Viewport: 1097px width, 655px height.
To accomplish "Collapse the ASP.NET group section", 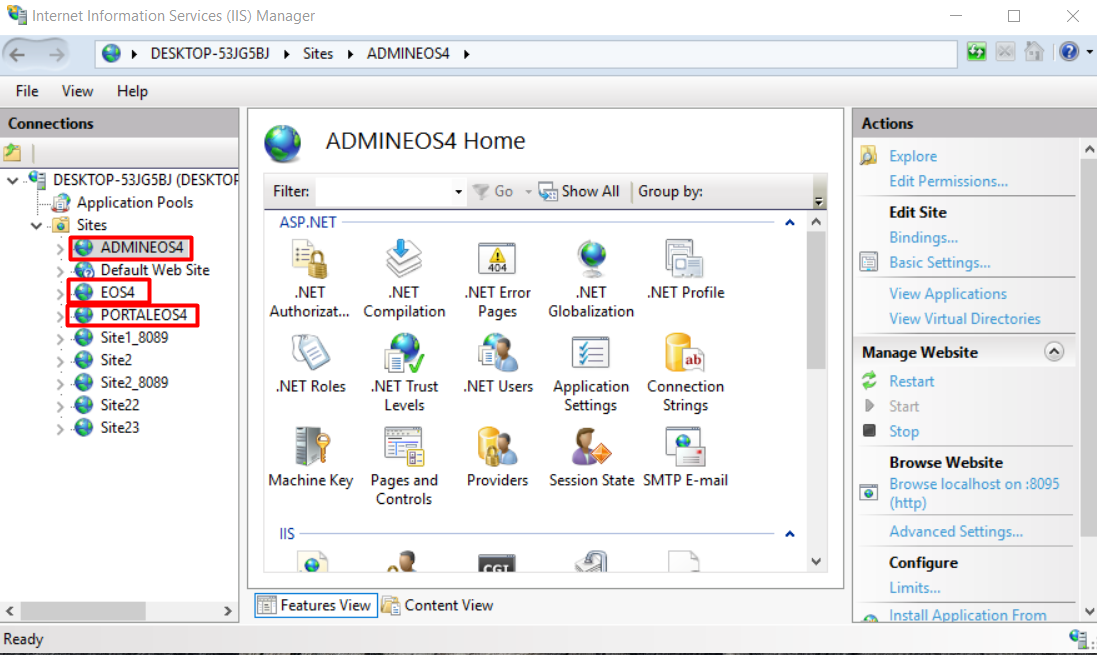I will tap(790, 223).
